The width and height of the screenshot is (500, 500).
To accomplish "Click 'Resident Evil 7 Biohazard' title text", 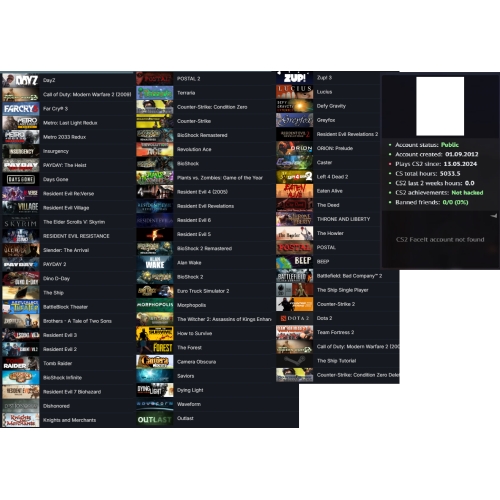I will [x=72, y=392].
